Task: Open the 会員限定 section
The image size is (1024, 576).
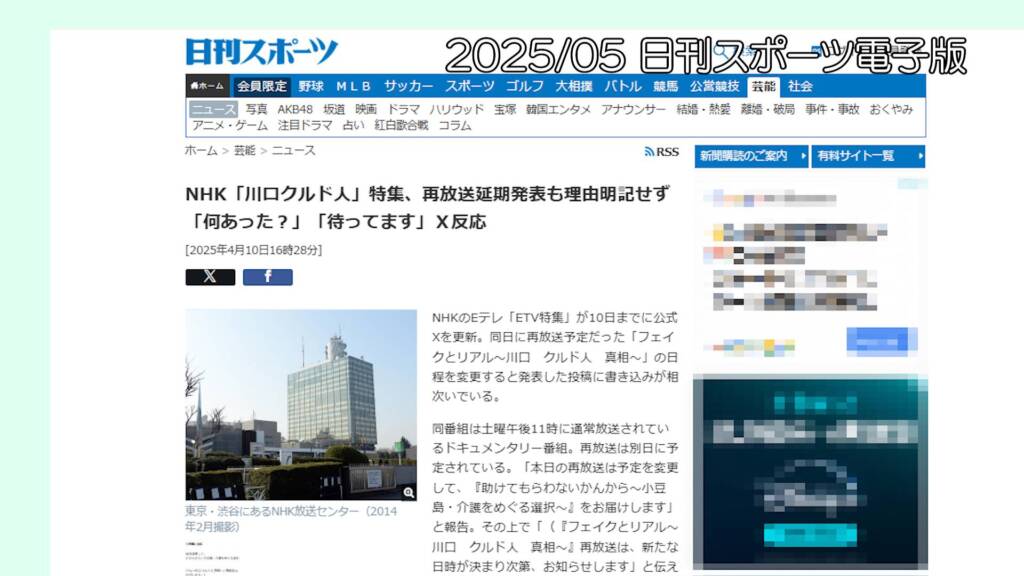Action: pyautogui.click(x=262, y=86)
